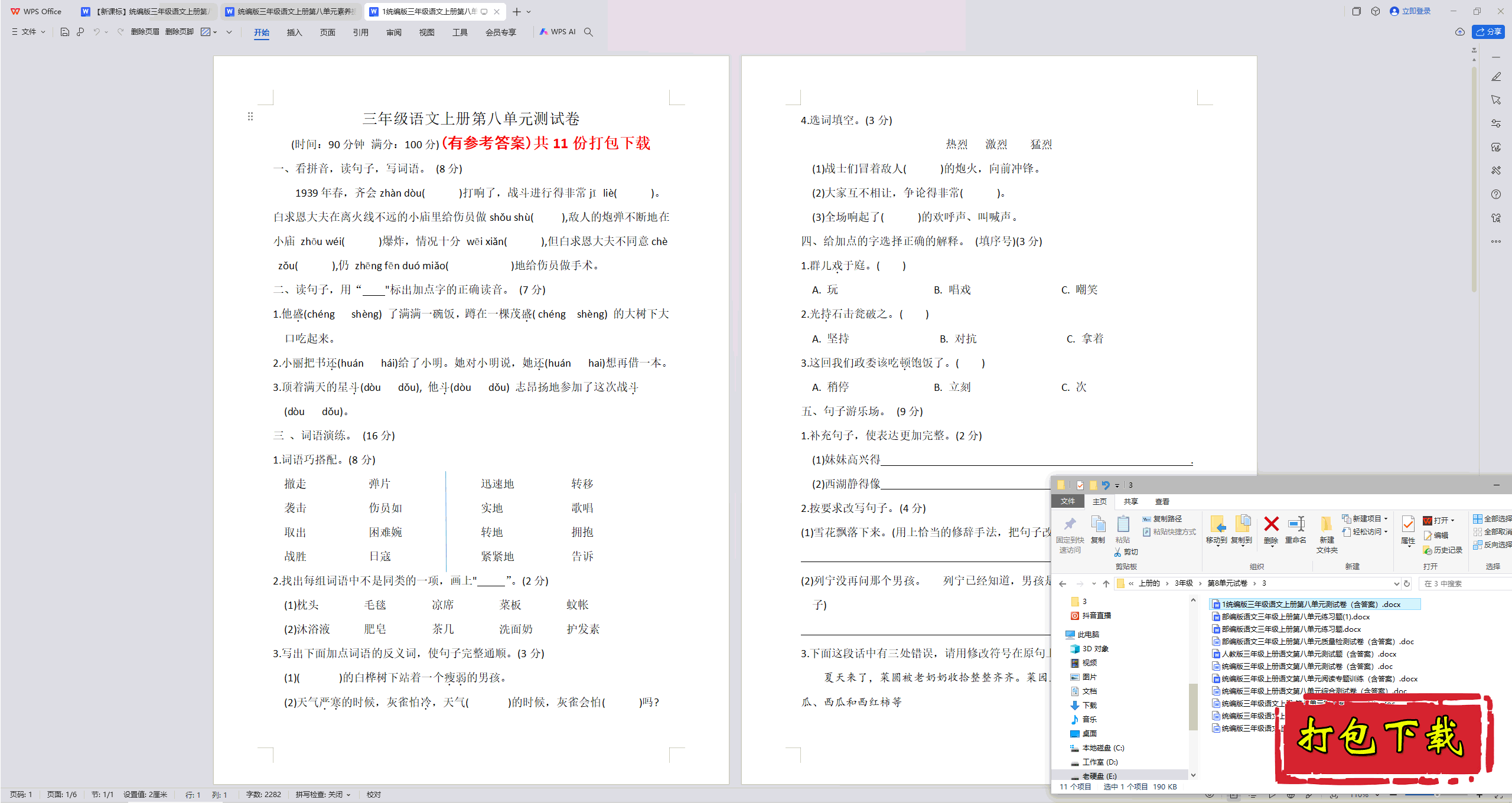Click the save icon in WPS toolbar

click(65, 32)
